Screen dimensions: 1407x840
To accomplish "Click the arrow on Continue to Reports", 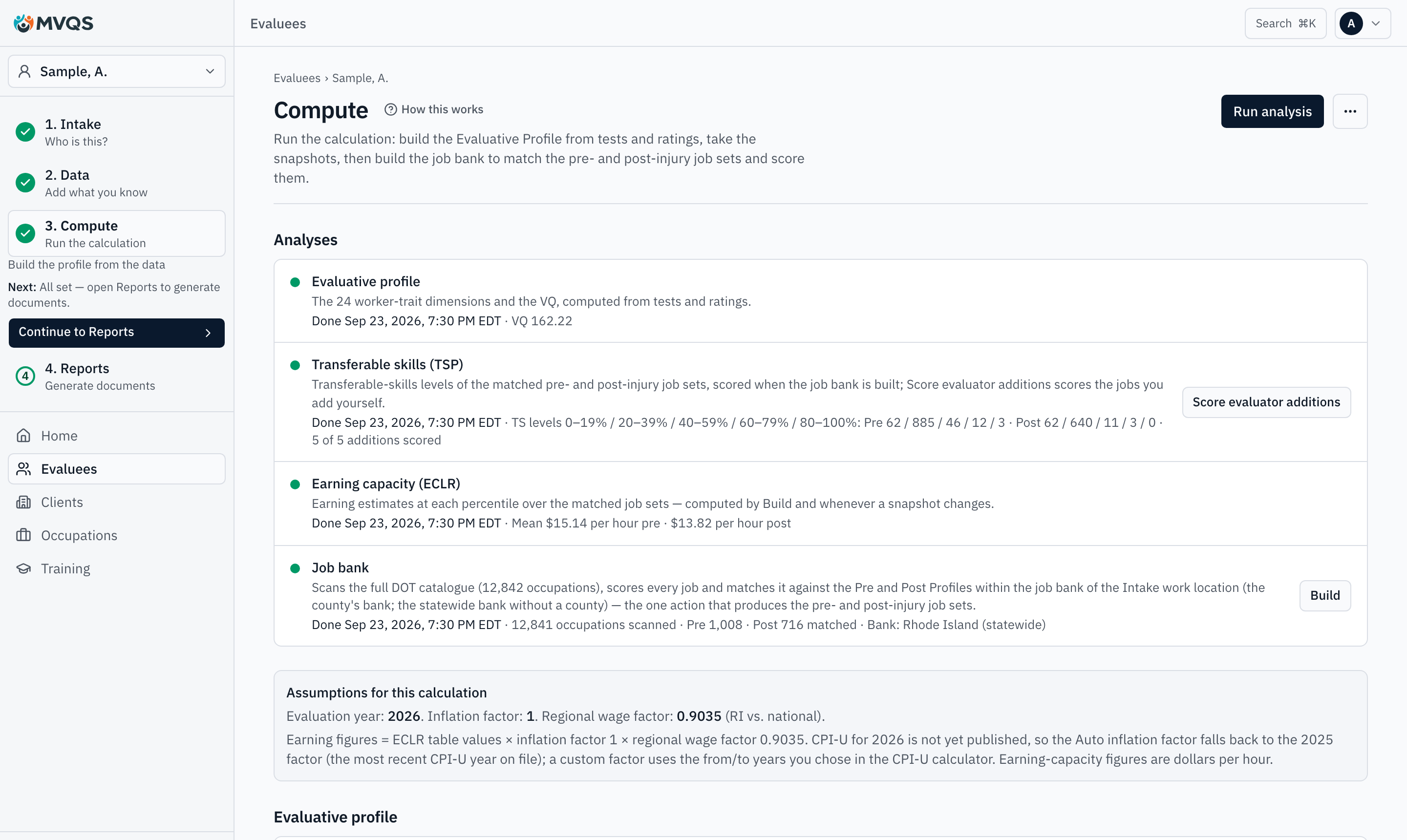I will pyautogui.click(x=208, y=333).
